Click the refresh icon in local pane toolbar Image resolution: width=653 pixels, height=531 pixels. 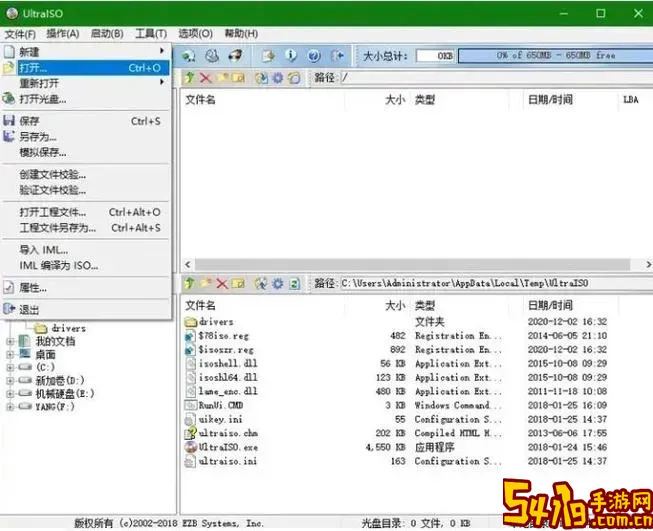pyautogui.click(x=294, y=284)
